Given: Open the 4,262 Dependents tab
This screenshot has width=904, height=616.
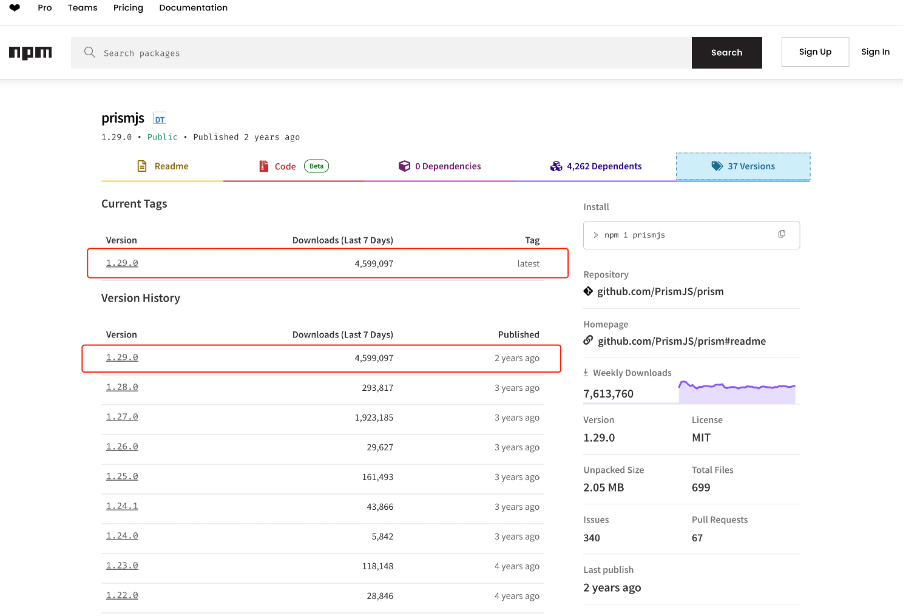Looking at the screenshot, I should coord(596,166).
